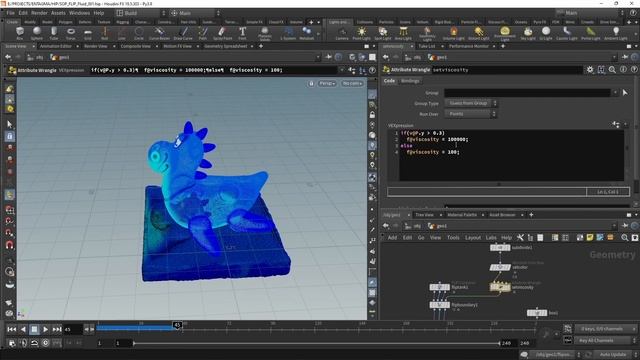Select the Sphere shelf tool
640x360 pixels.
tap(37, 33)
